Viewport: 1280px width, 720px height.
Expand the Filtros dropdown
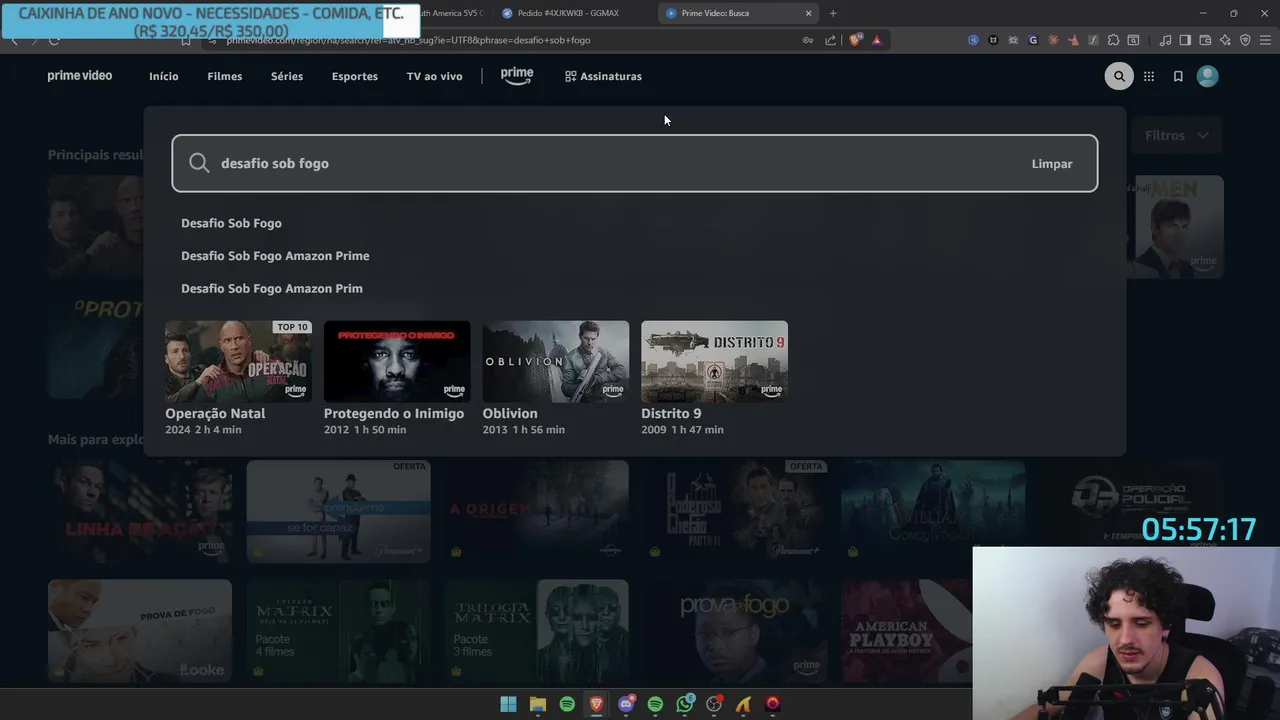click(x=1177, y=135)
